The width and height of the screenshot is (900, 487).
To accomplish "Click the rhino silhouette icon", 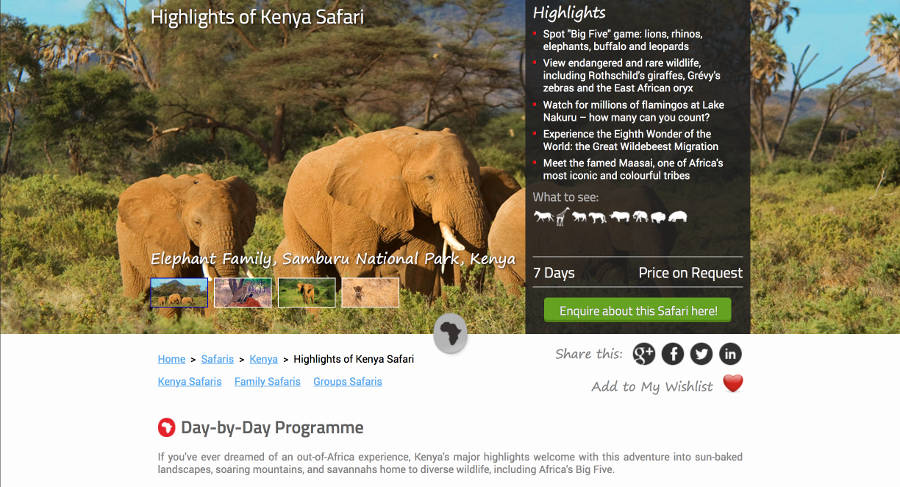I will [620, 216].
